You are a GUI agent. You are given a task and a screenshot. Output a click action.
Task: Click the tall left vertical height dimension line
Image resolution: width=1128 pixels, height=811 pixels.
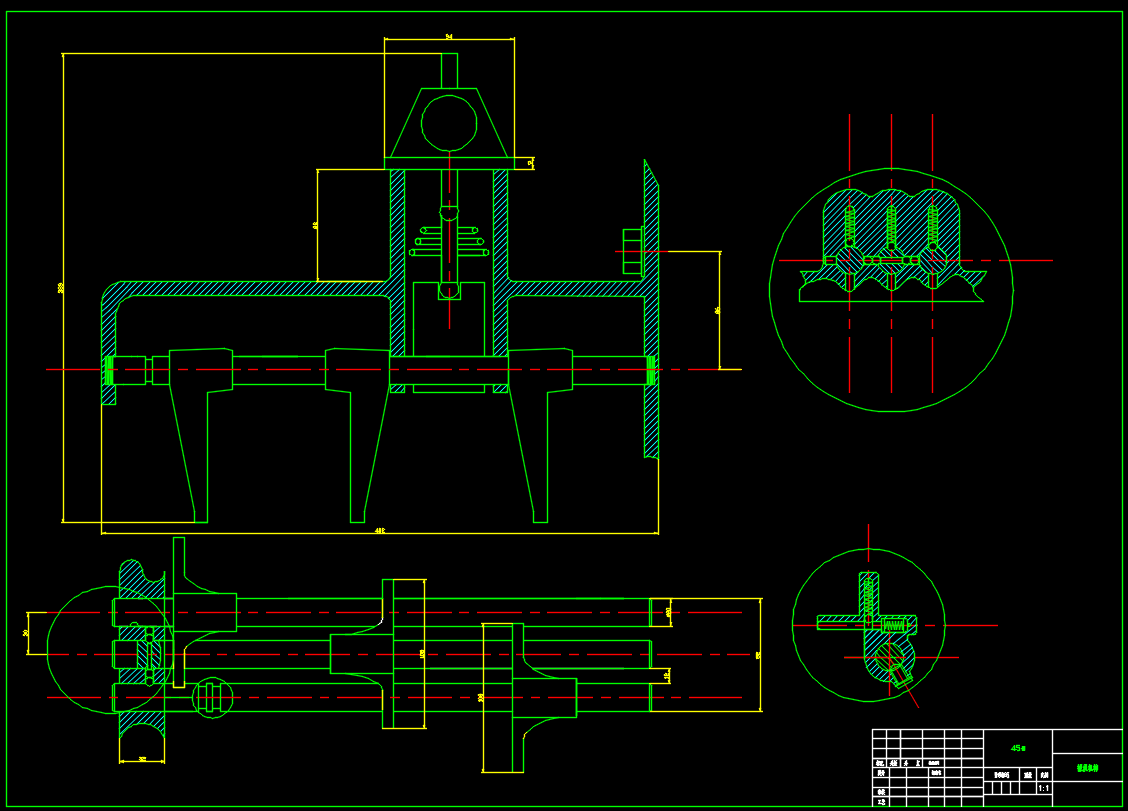(x=63, y=288)
